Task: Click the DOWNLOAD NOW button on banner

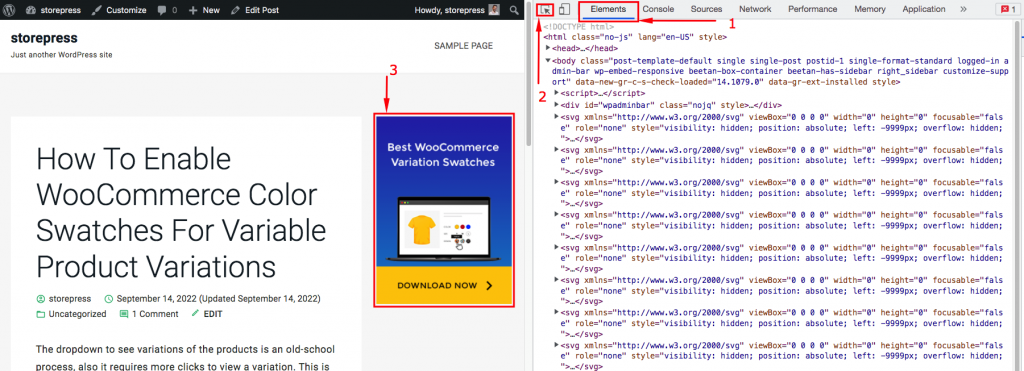Action: (x=445, y=285)
